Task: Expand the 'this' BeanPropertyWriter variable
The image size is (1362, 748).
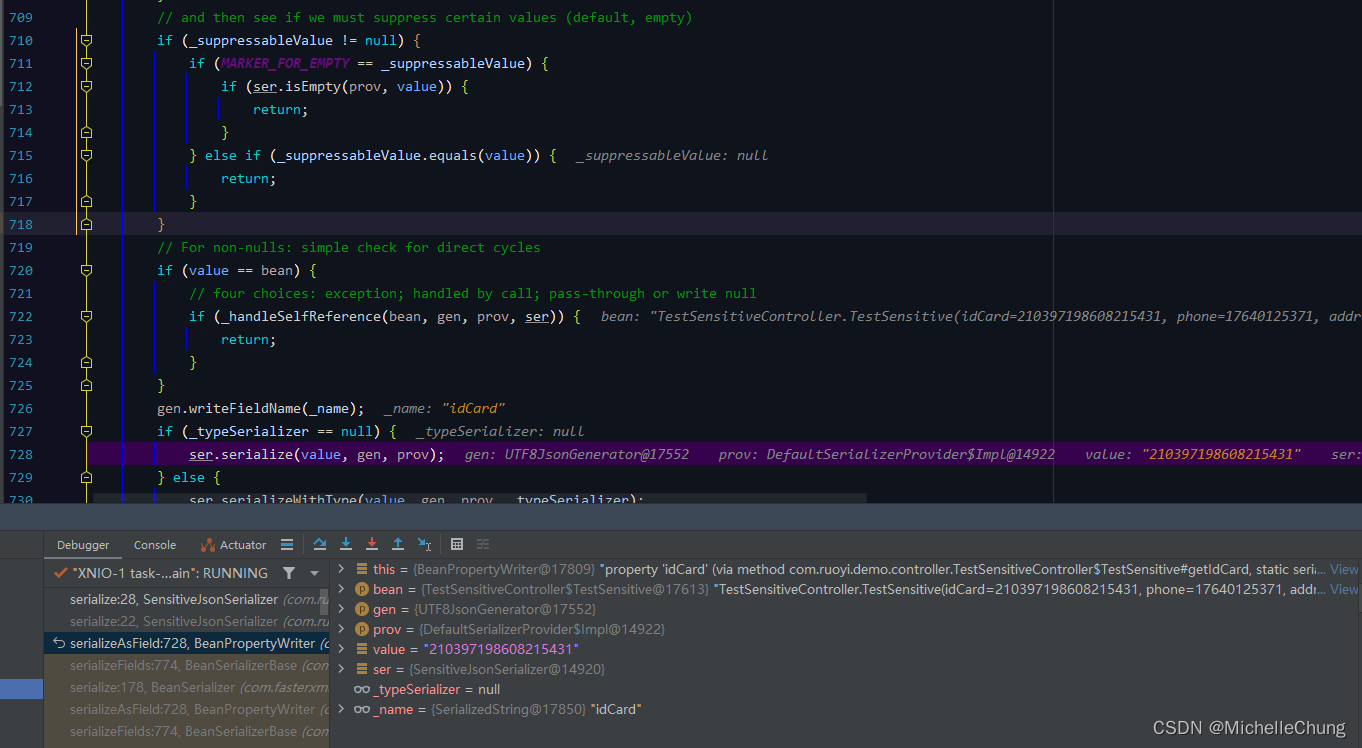Action: click(341, 569)
